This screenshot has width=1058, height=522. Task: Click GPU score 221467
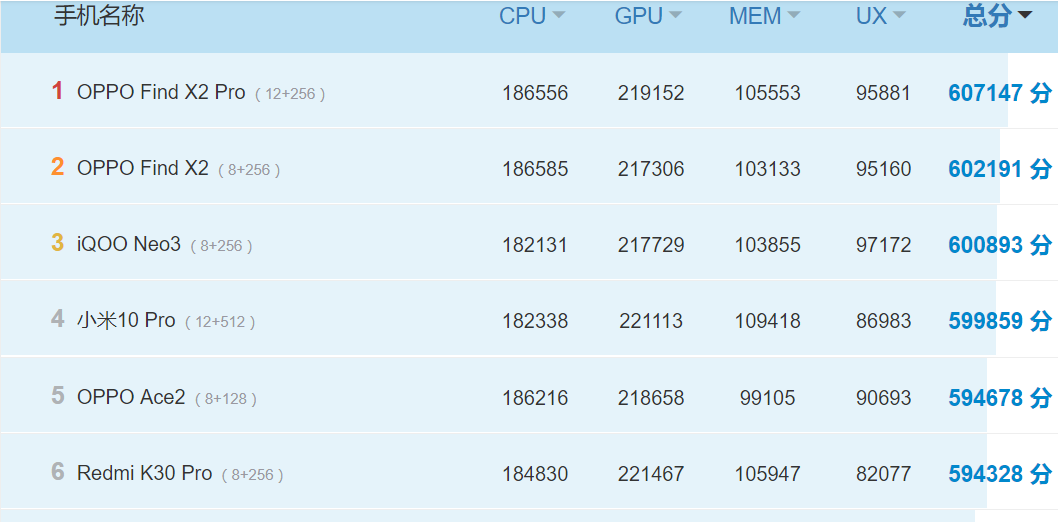(x=651, y=475)
